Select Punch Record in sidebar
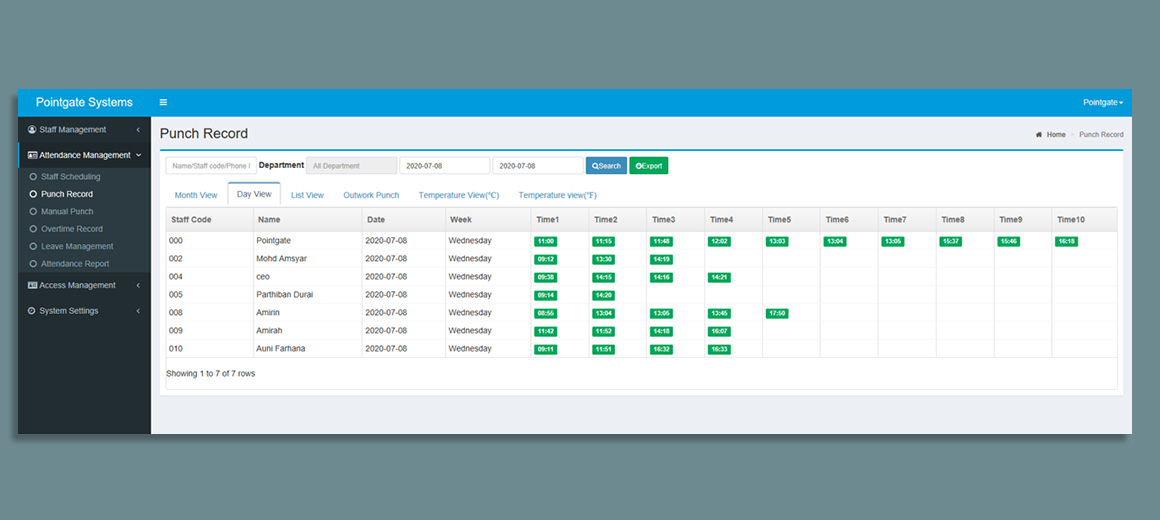This screenshot has height=520, width=1160. pos(67,194)
